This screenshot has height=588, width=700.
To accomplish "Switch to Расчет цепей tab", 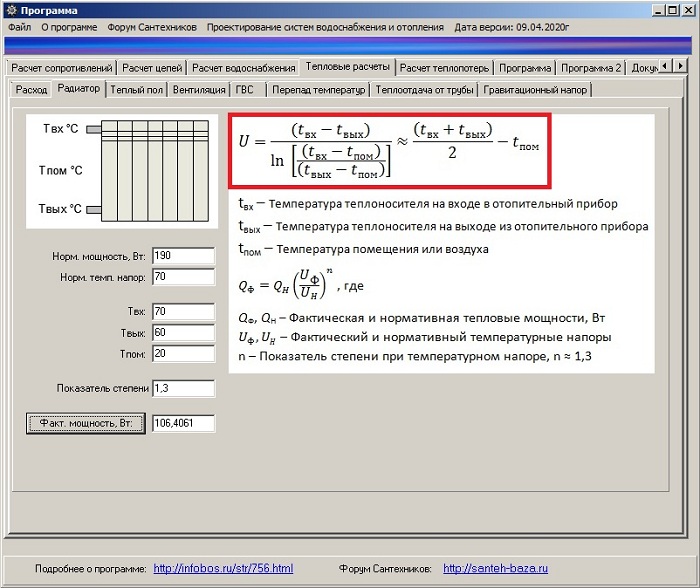I will (152, 68).
